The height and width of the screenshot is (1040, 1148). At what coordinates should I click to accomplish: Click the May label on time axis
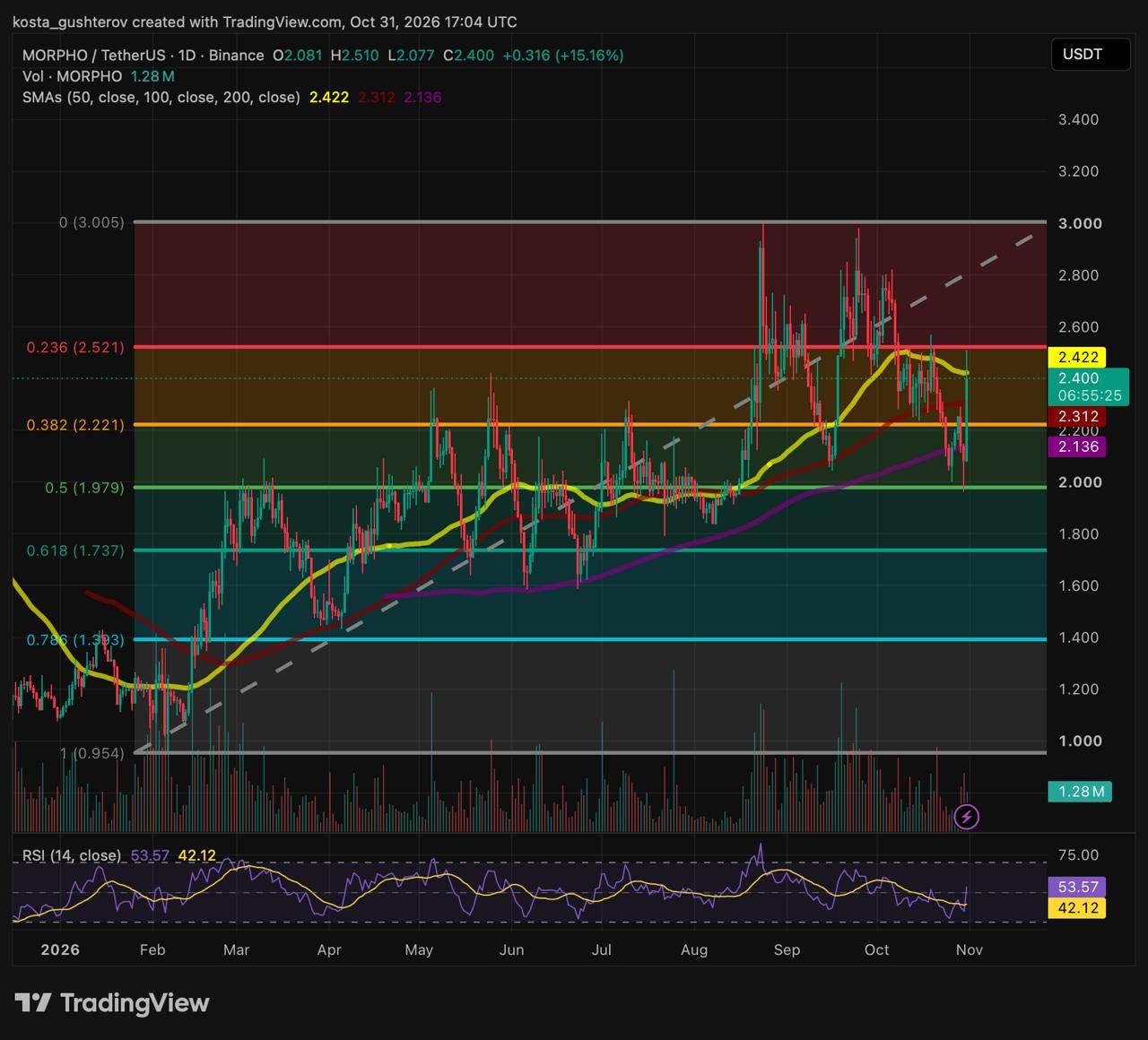coord(419,949)
